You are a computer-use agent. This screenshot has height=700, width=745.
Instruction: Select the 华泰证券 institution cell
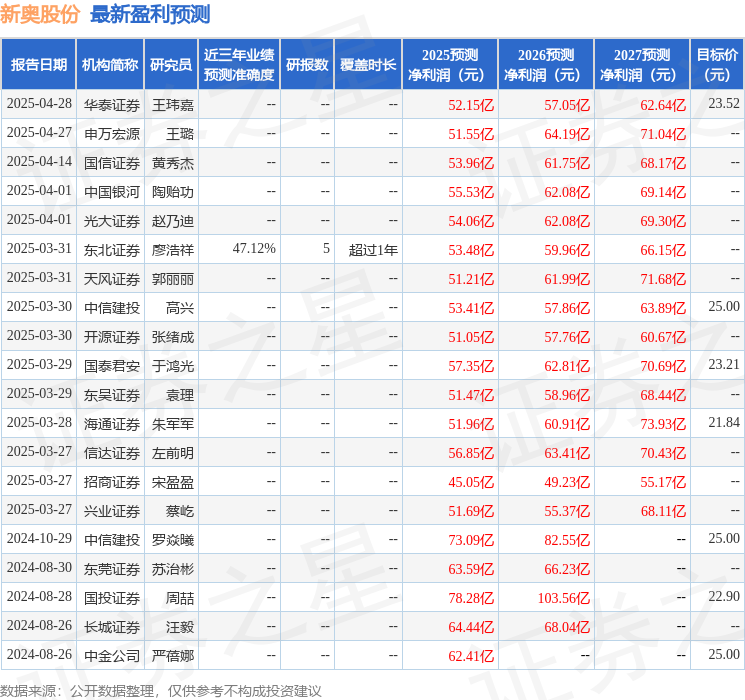pos(112,105)
